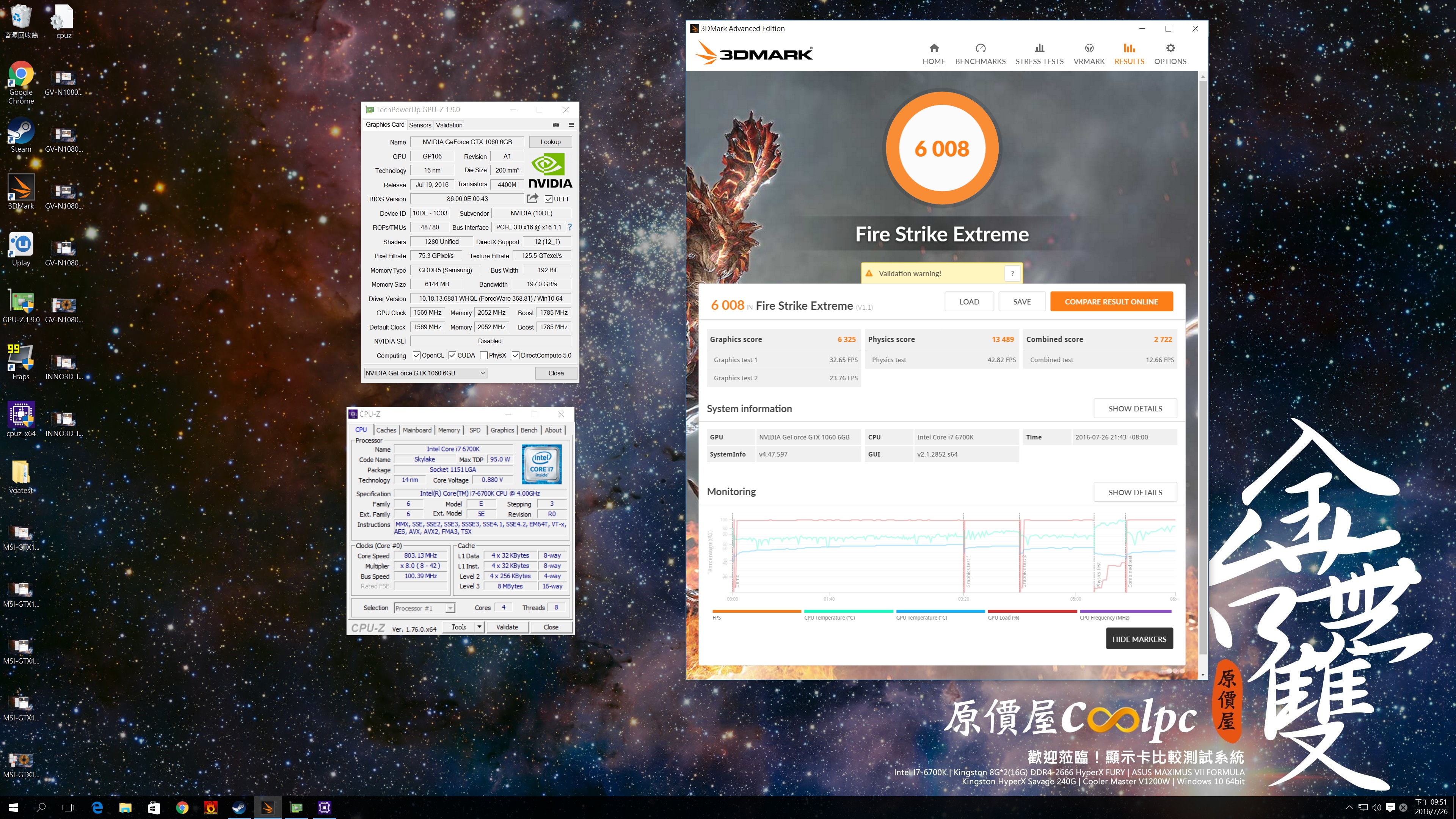Launch Uplay desktop shortcut
Image resolution: width=1456 pixels, height=819 pixels.
(x=21, y=249)
